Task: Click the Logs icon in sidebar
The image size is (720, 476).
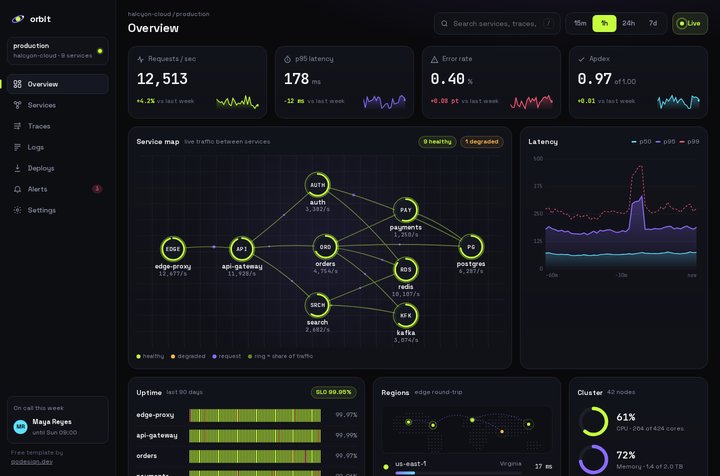Action: [x=17, y=147]
